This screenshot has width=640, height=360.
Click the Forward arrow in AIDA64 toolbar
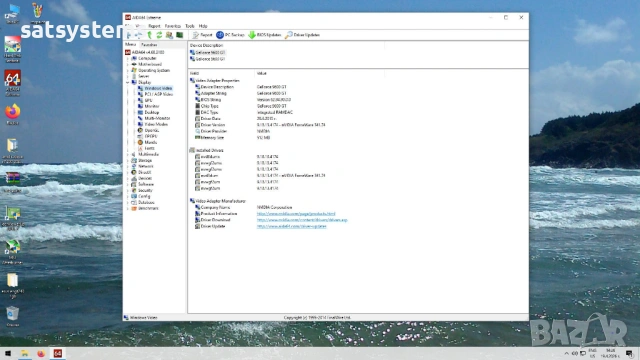click(x=139, y=35)
